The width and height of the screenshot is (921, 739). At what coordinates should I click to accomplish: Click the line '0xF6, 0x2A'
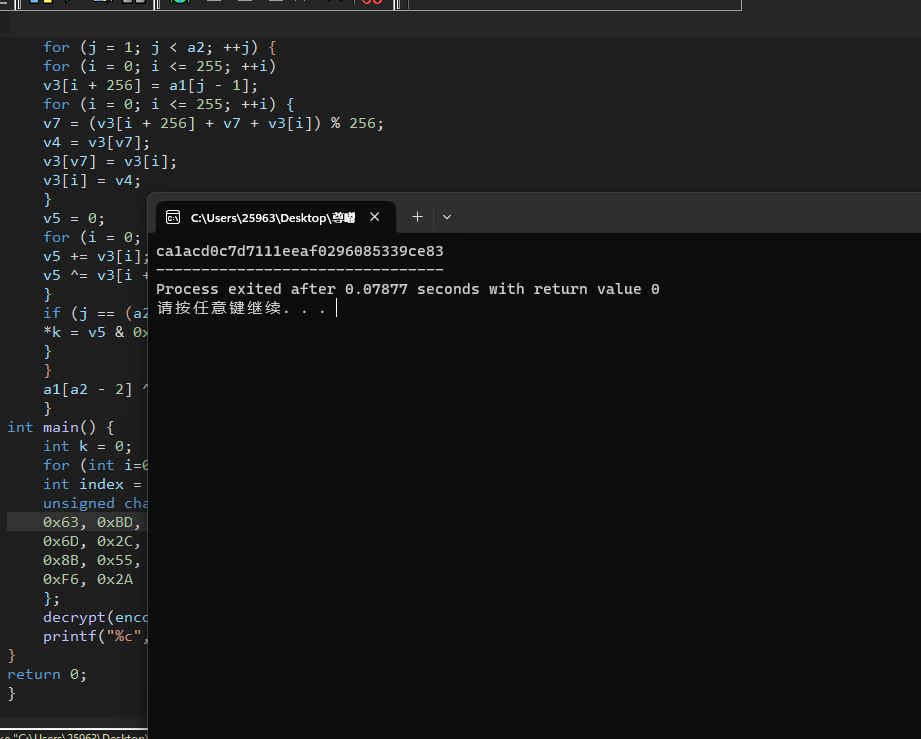click(x=88, y=580)
